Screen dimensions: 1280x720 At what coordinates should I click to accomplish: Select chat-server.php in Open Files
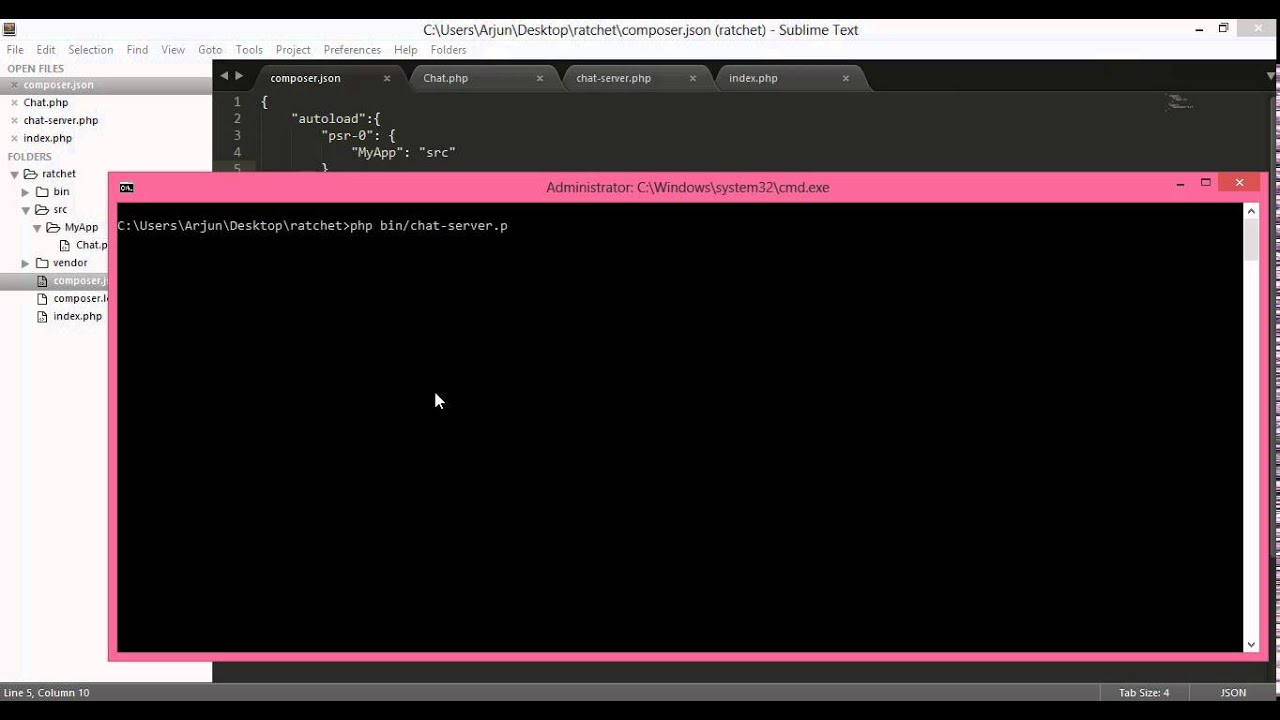[61, 121]
